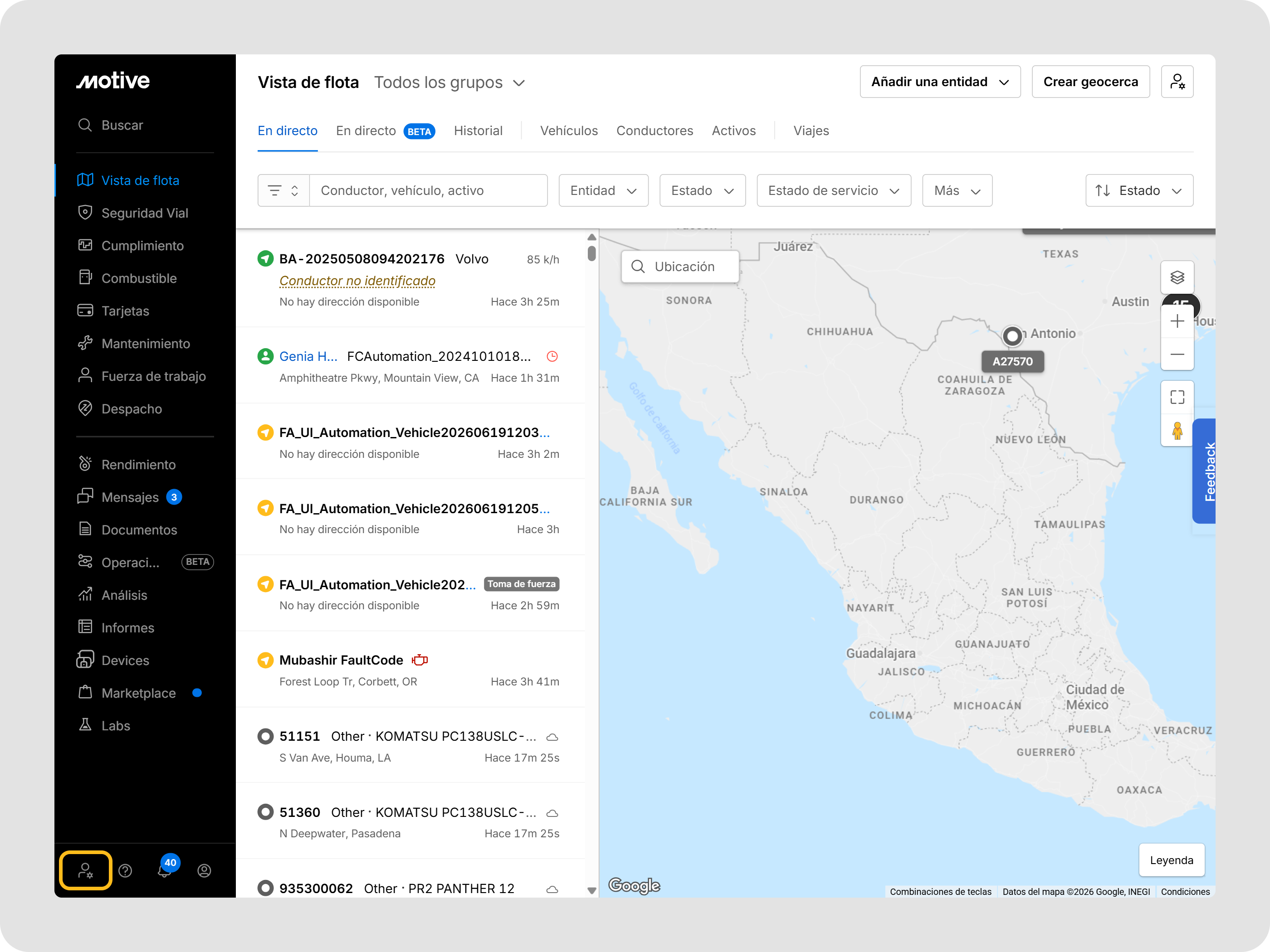Switch to the Activos tab
Image resolution: width=1270 pixels, height=952 pixels.
733,131
